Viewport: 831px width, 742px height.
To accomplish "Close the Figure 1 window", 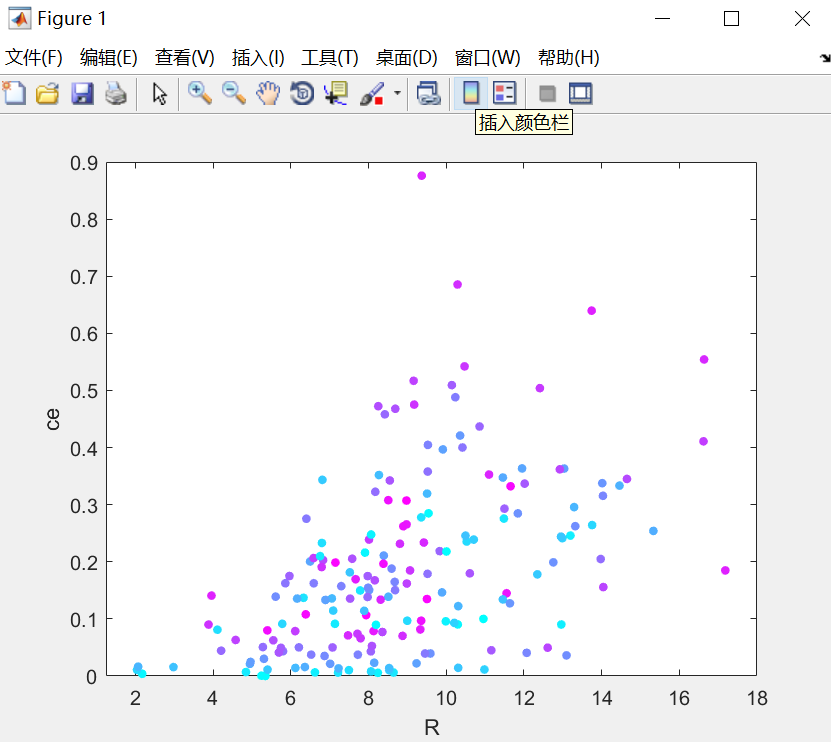I will click(802, 19).
